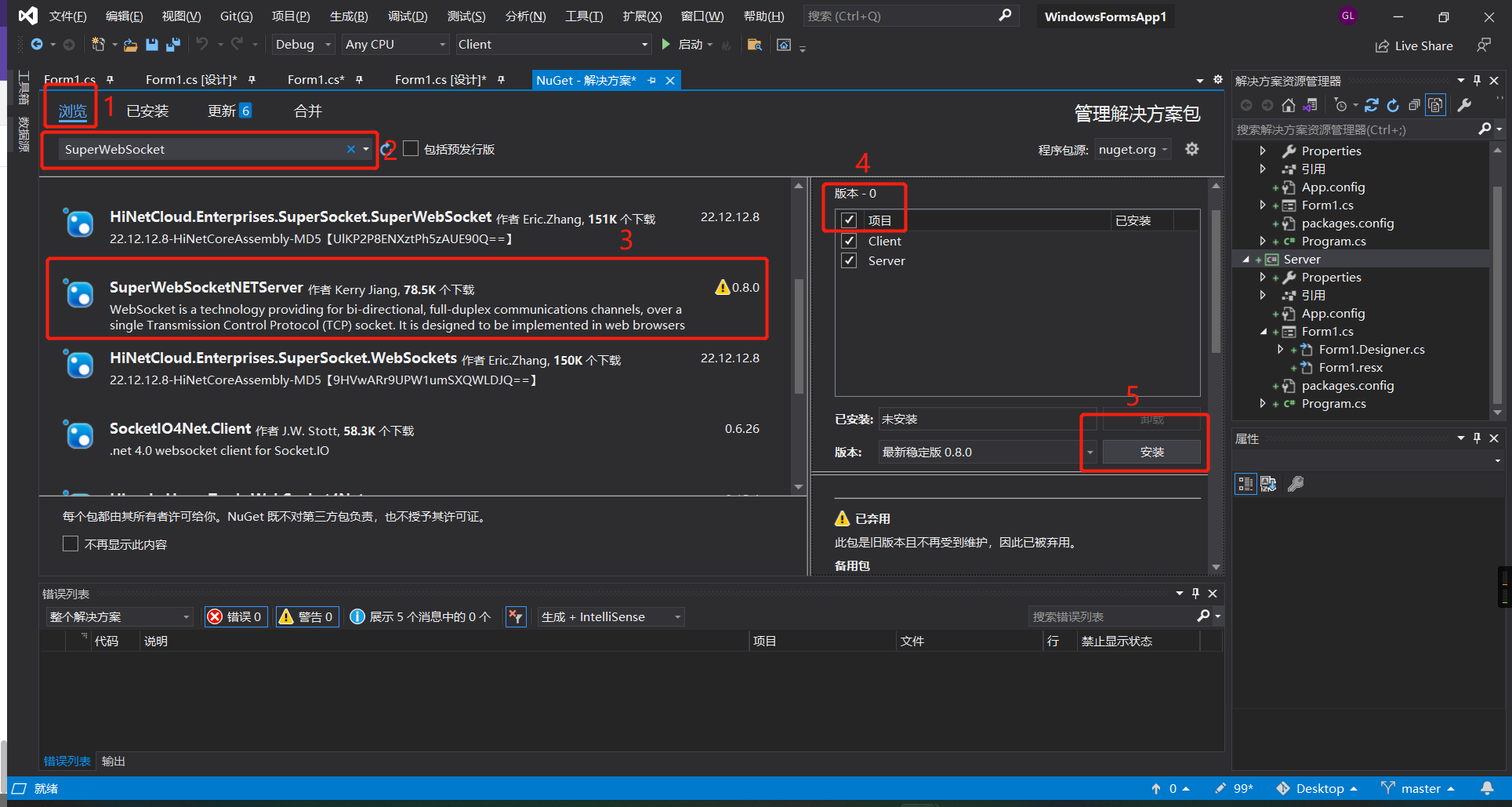Click the New Project icon in the main toolbar
This screenshot has height=807, width=1512.
tap(98, 45)
